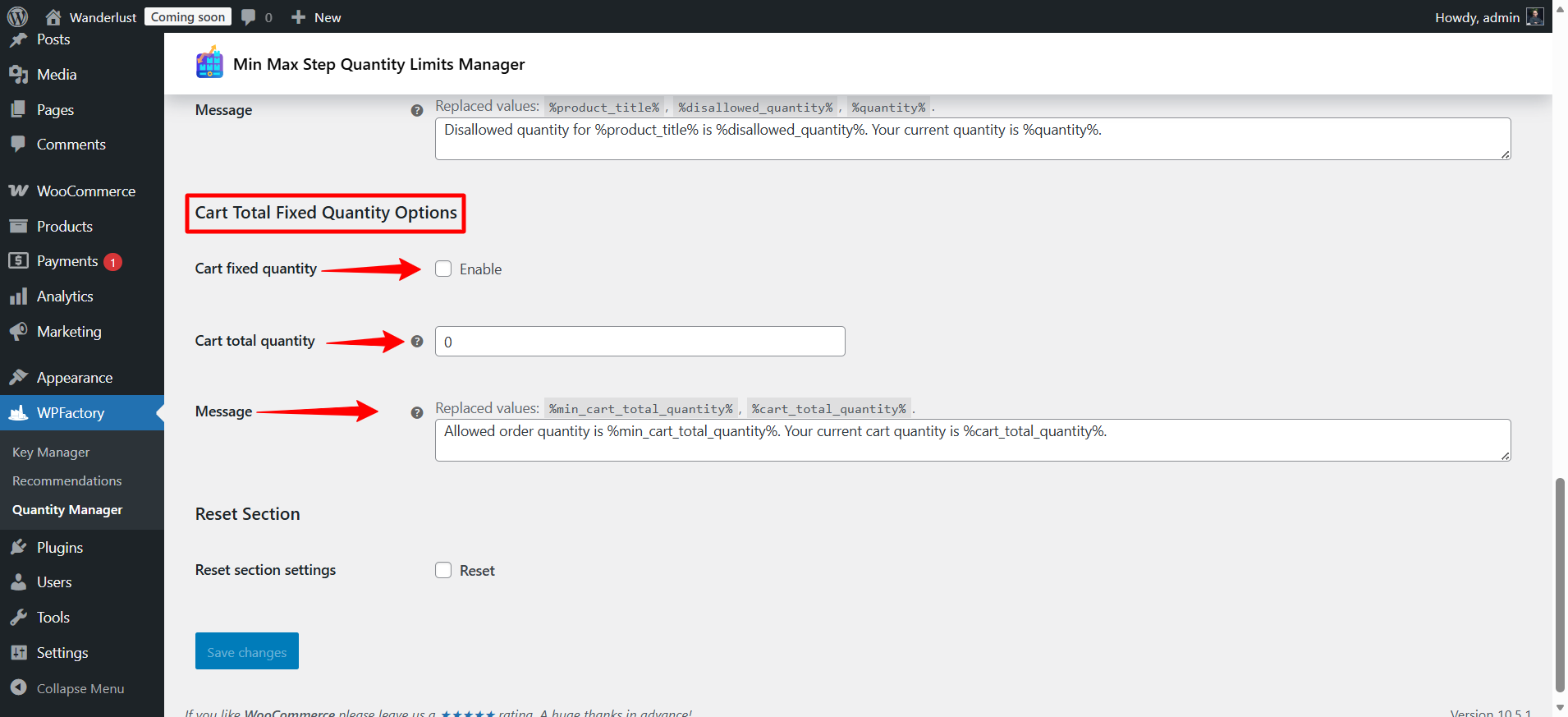Click the Min Max plugin logo icon
1568x717 pixels.
tap(209, 63)
